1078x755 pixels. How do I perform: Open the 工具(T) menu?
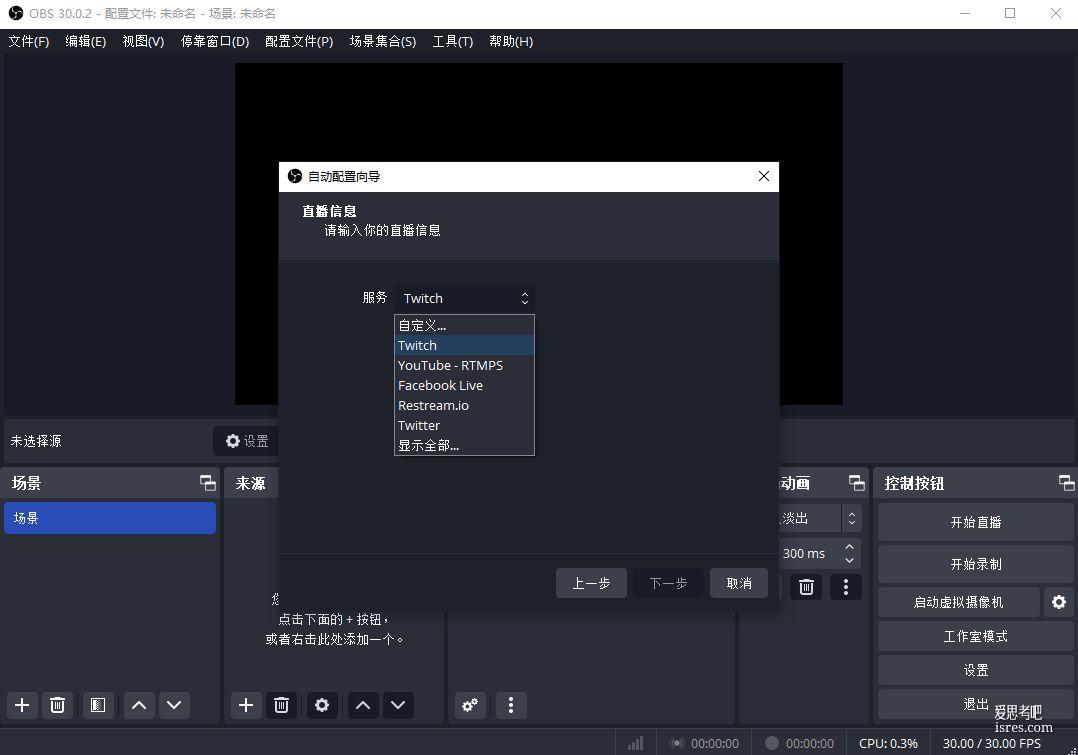point(452,41)
